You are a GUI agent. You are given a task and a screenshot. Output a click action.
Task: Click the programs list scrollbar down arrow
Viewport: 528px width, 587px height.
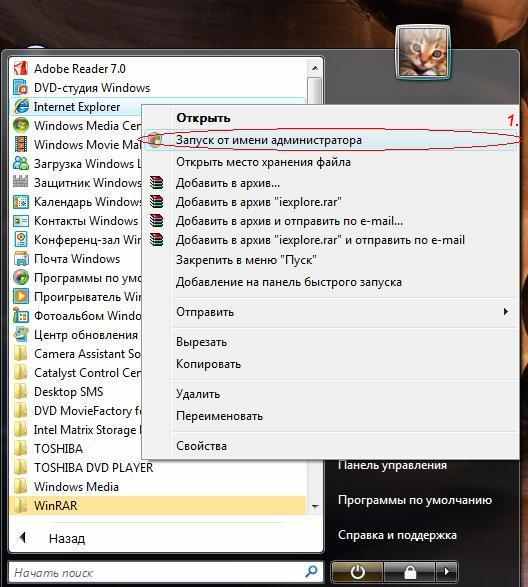pyautogui.click(x=315, y=506)
